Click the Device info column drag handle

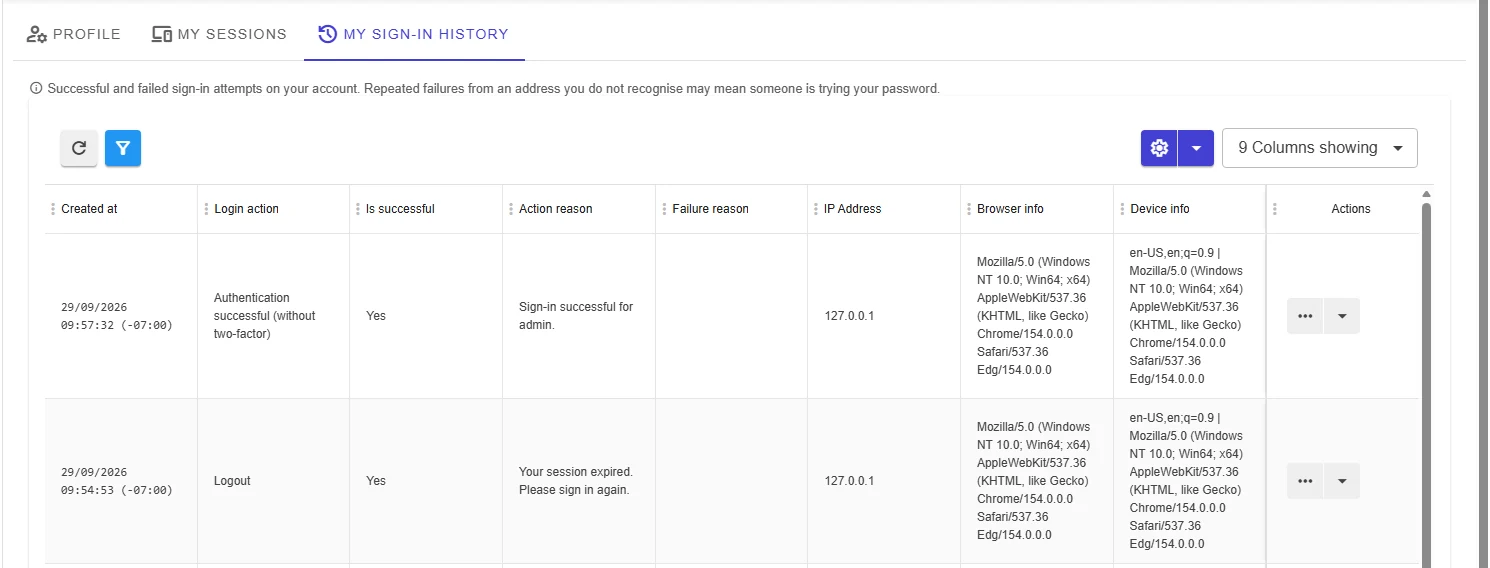coord(1121,209)
